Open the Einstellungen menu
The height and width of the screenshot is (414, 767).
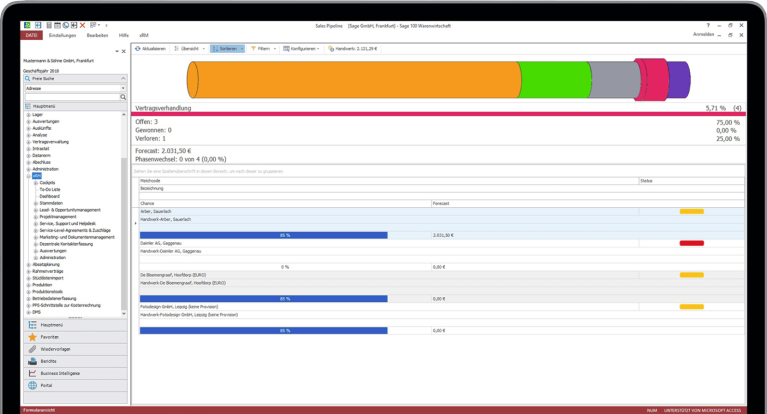point(63,34)
